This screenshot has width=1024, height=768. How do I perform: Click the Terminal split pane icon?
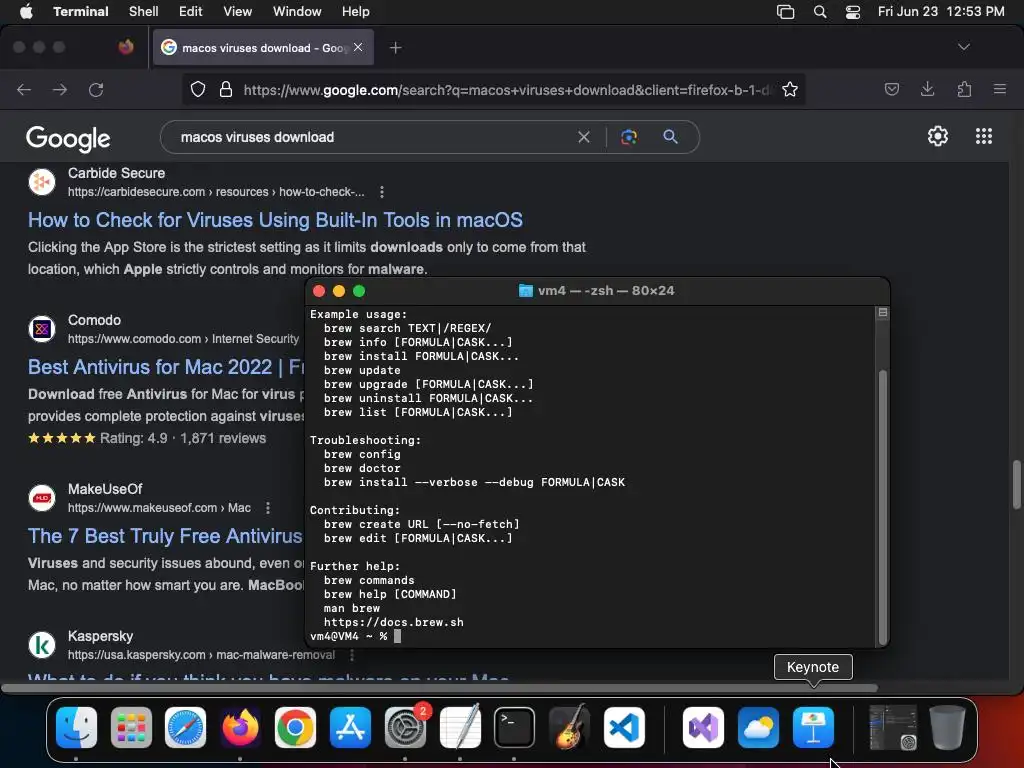click(x=882, y=313)
